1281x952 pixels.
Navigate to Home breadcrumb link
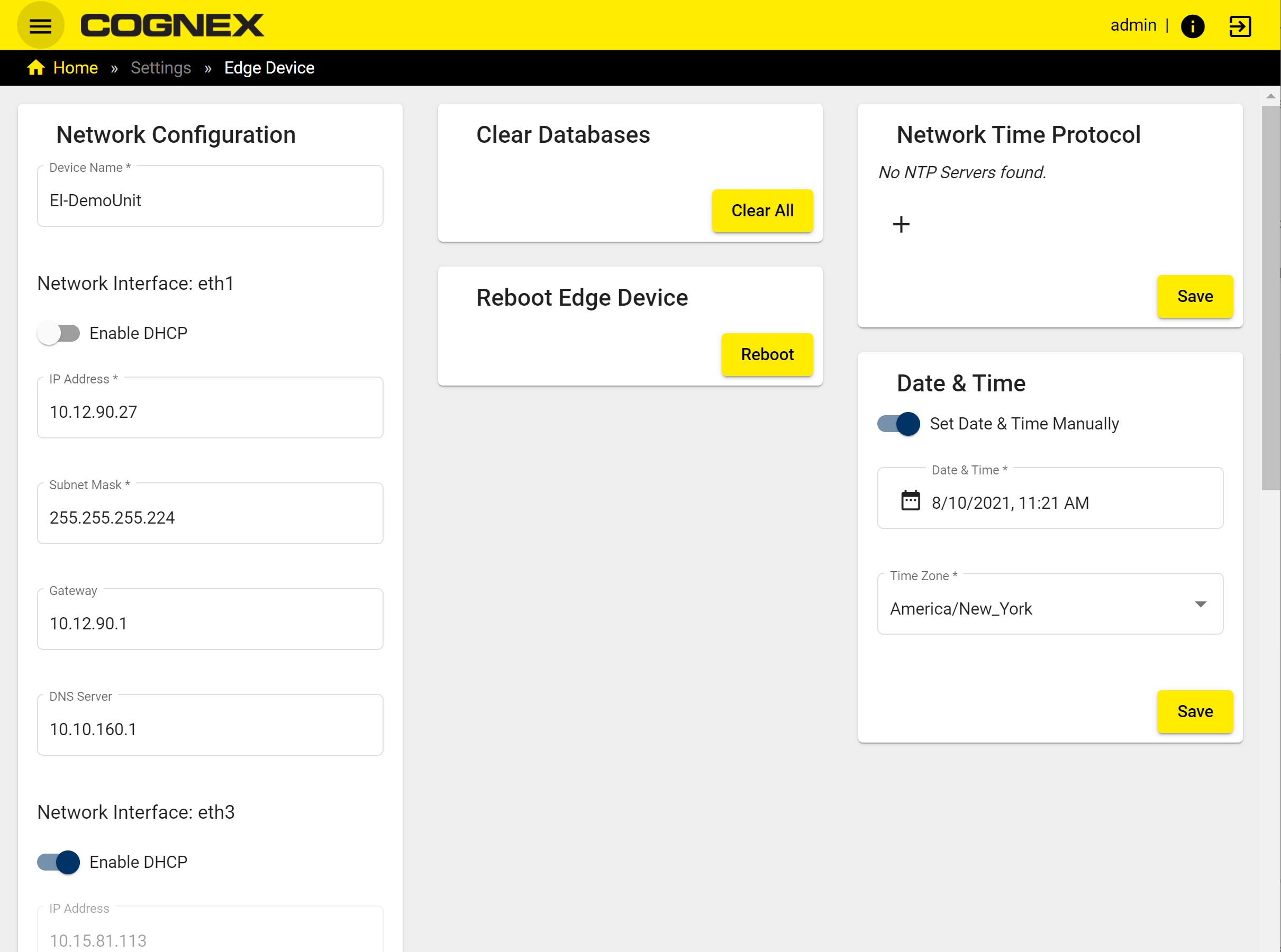(75, 68)
